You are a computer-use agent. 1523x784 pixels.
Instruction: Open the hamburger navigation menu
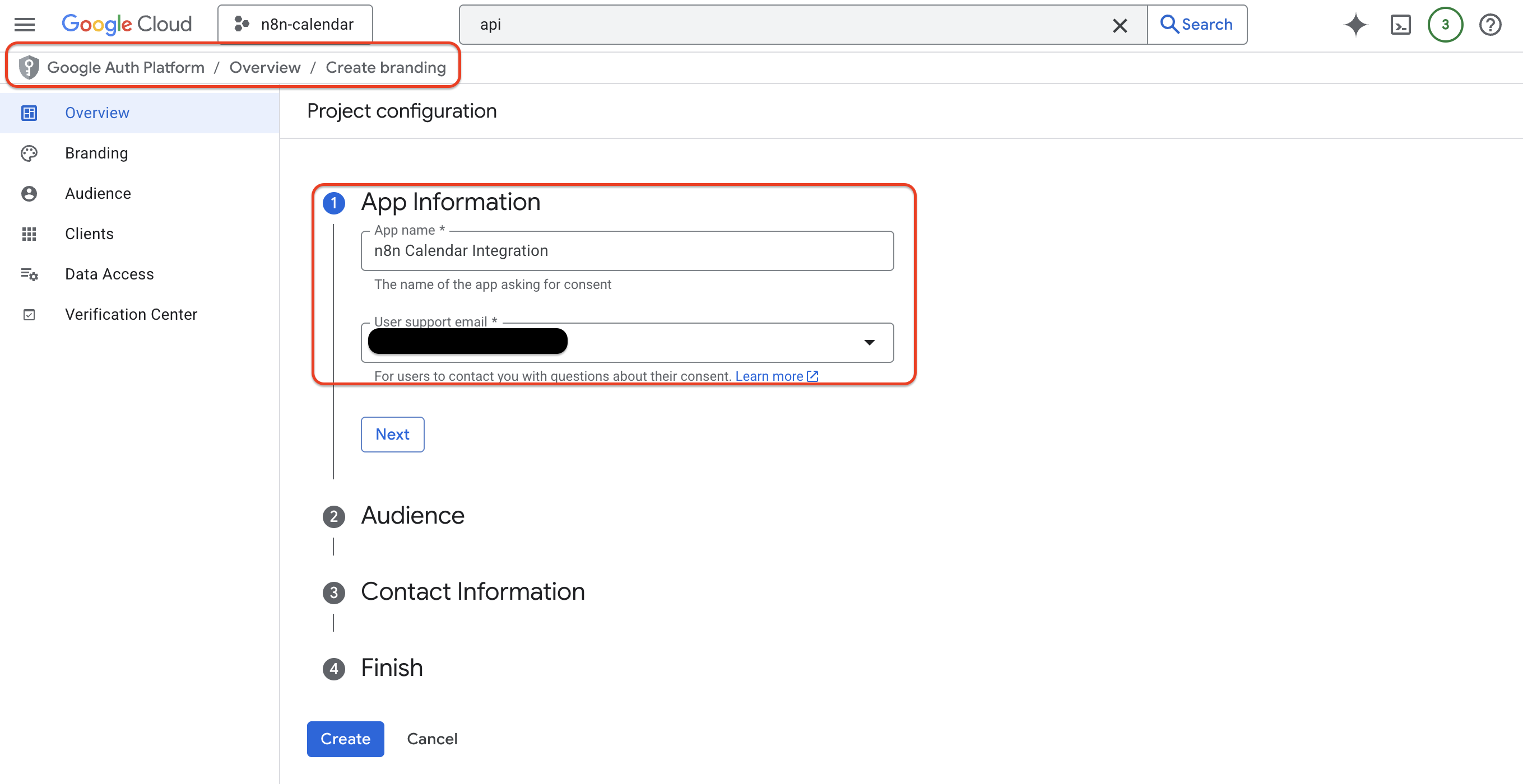(x=24, y=24)
